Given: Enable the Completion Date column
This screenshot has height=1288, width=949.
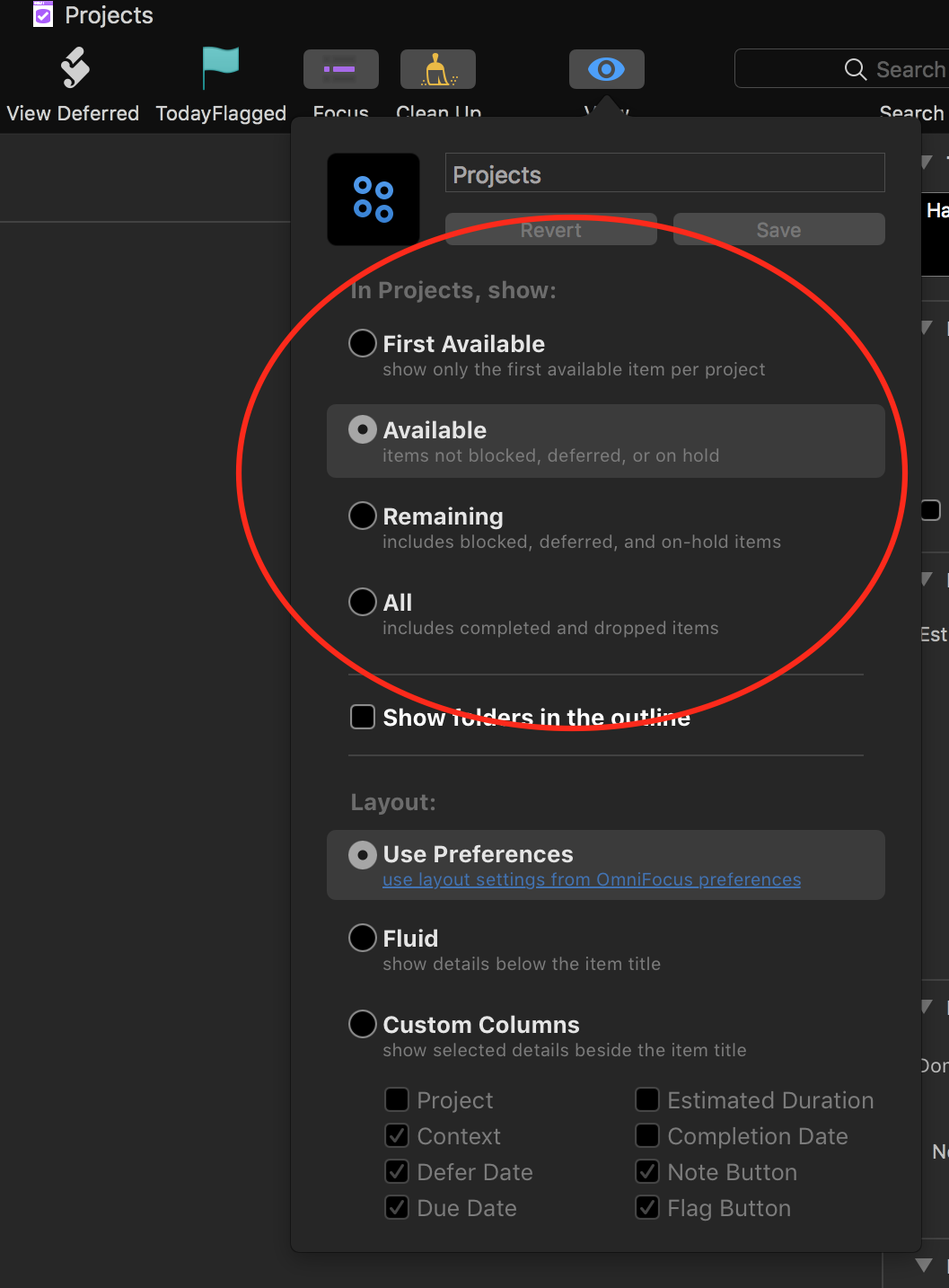Looking at the screenshot, I should (x=647, y=1135).
